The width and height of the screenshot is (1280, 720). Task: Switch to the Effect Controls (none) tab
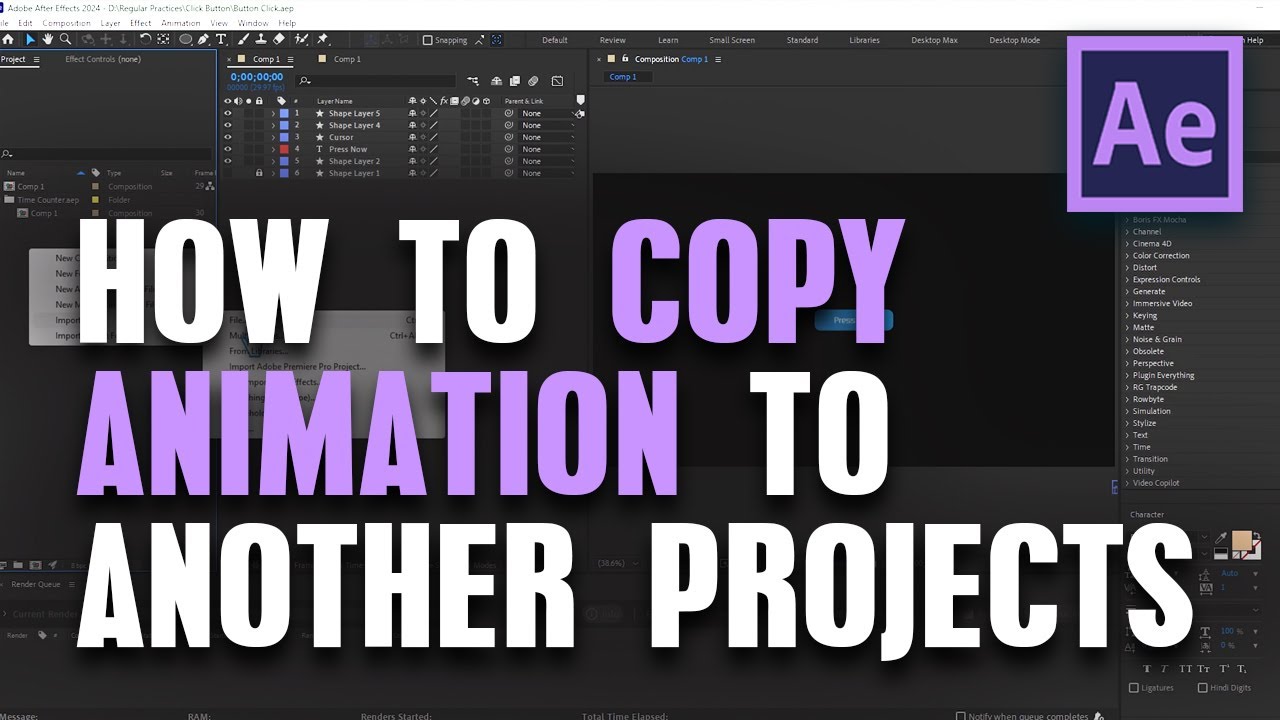(x=102, y=60)
